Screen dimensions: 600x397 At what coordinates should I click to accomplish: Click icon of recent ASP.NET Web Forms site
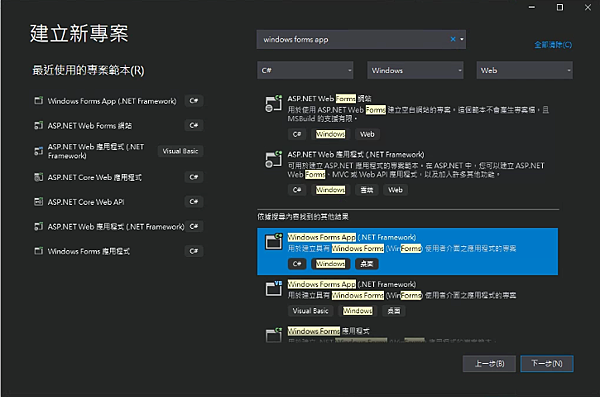(39, 126)
